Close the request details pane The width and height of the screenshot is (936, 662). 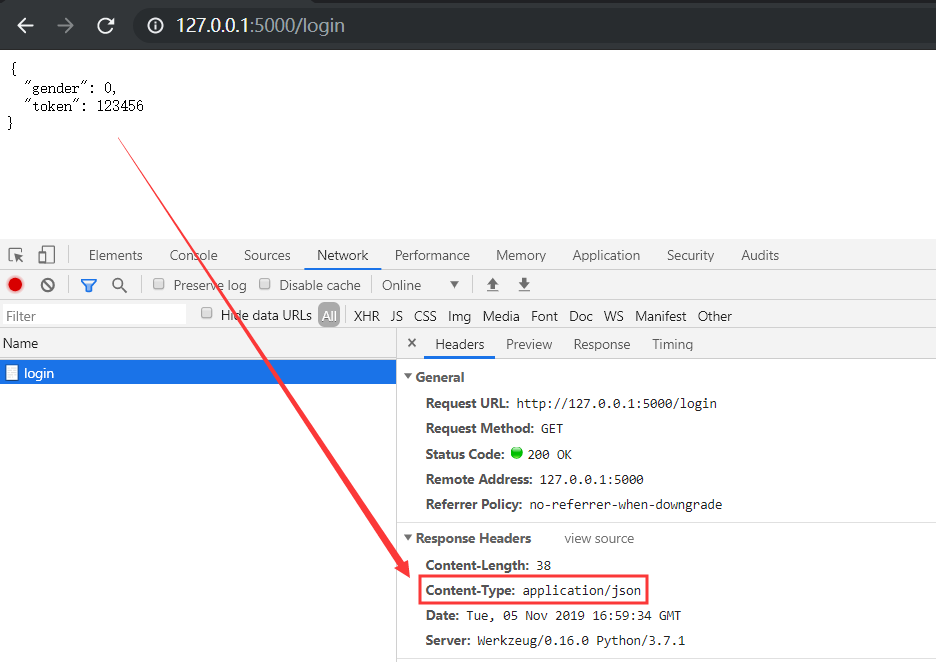tap(412, 343)
